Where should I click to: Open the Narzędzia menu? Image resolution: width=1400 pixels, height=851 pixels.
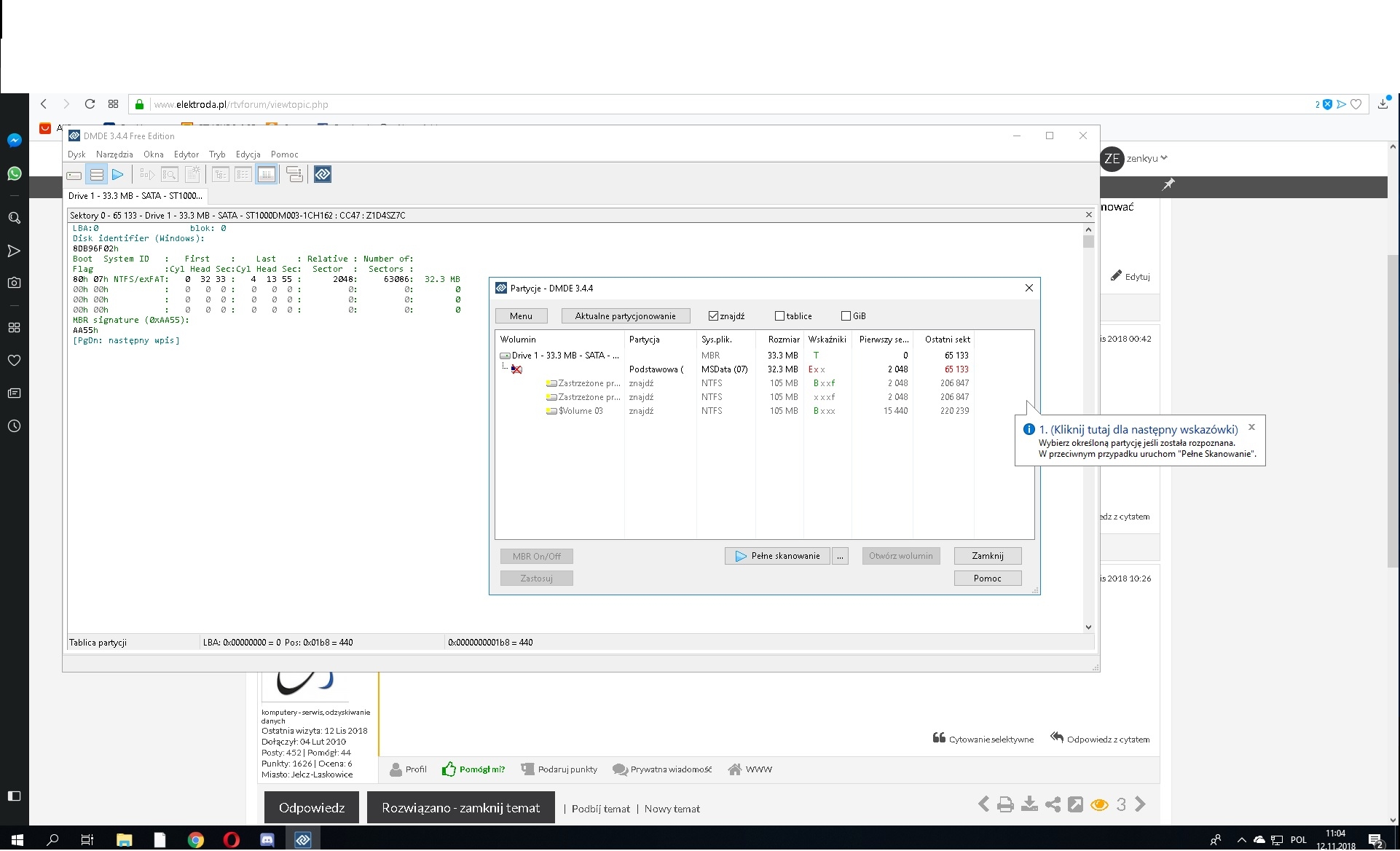pyautogui.click(x=114, y=154)
